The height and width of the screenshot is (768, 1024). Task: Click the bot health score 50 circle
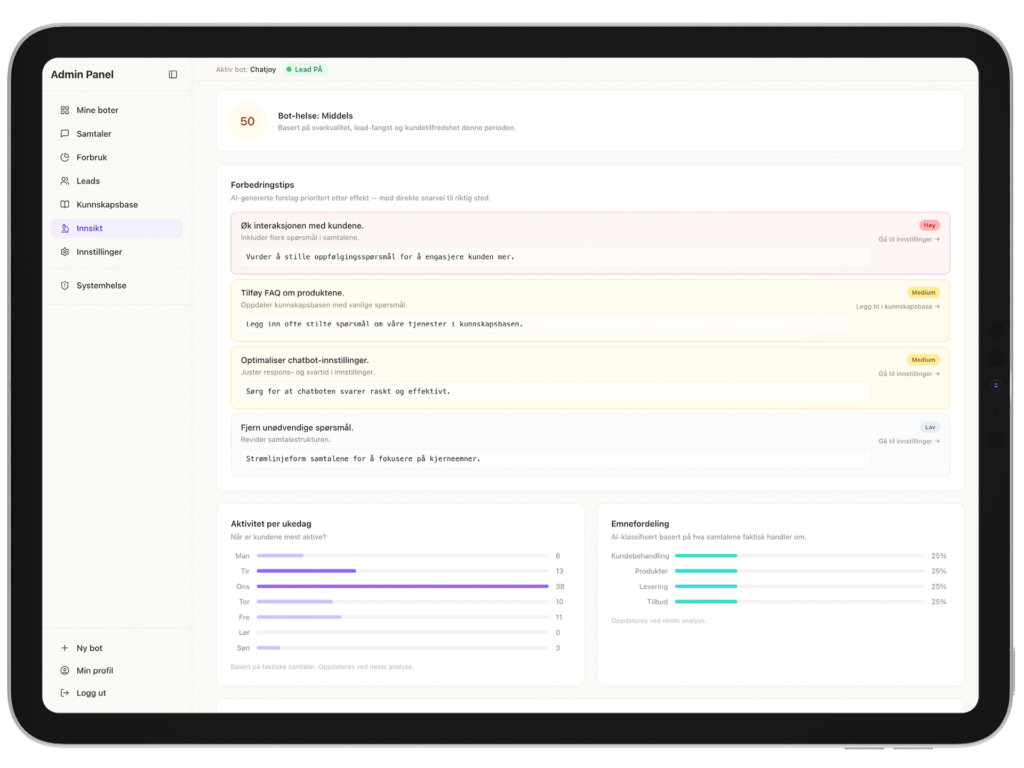click(247, 122)
